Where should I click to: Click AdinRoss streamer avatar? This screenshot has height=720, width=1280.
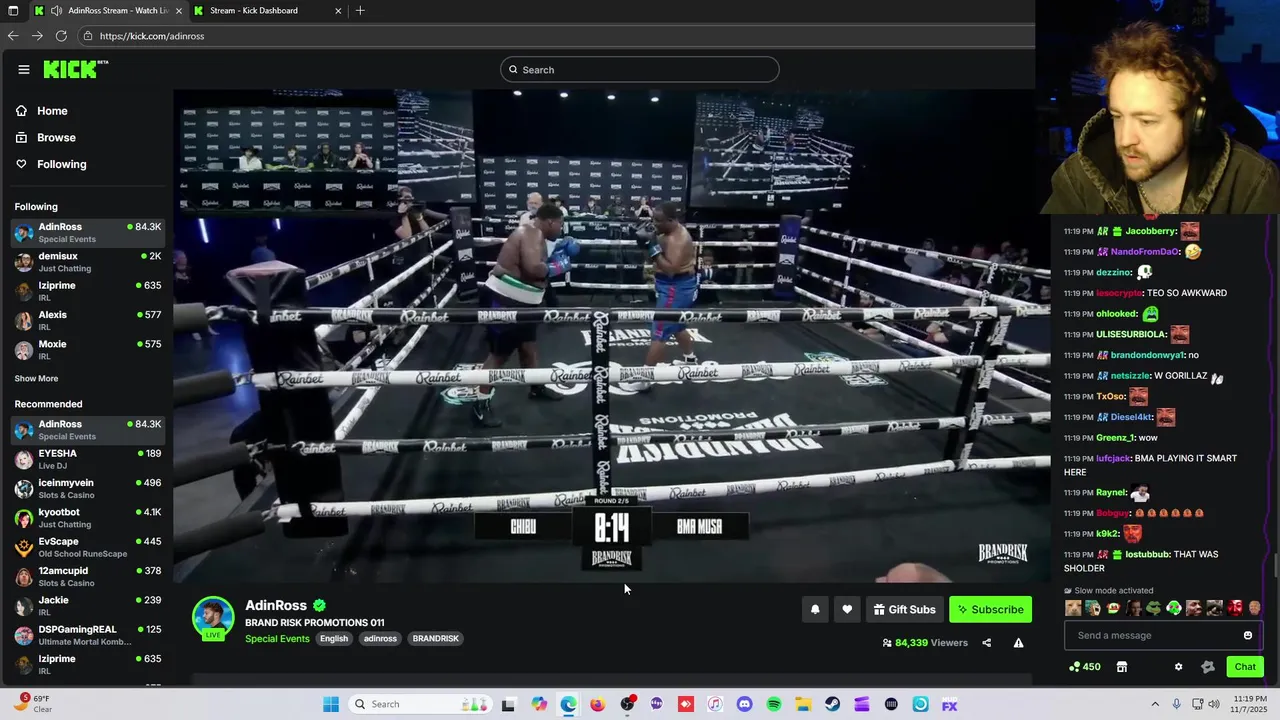tap(213, 618)
